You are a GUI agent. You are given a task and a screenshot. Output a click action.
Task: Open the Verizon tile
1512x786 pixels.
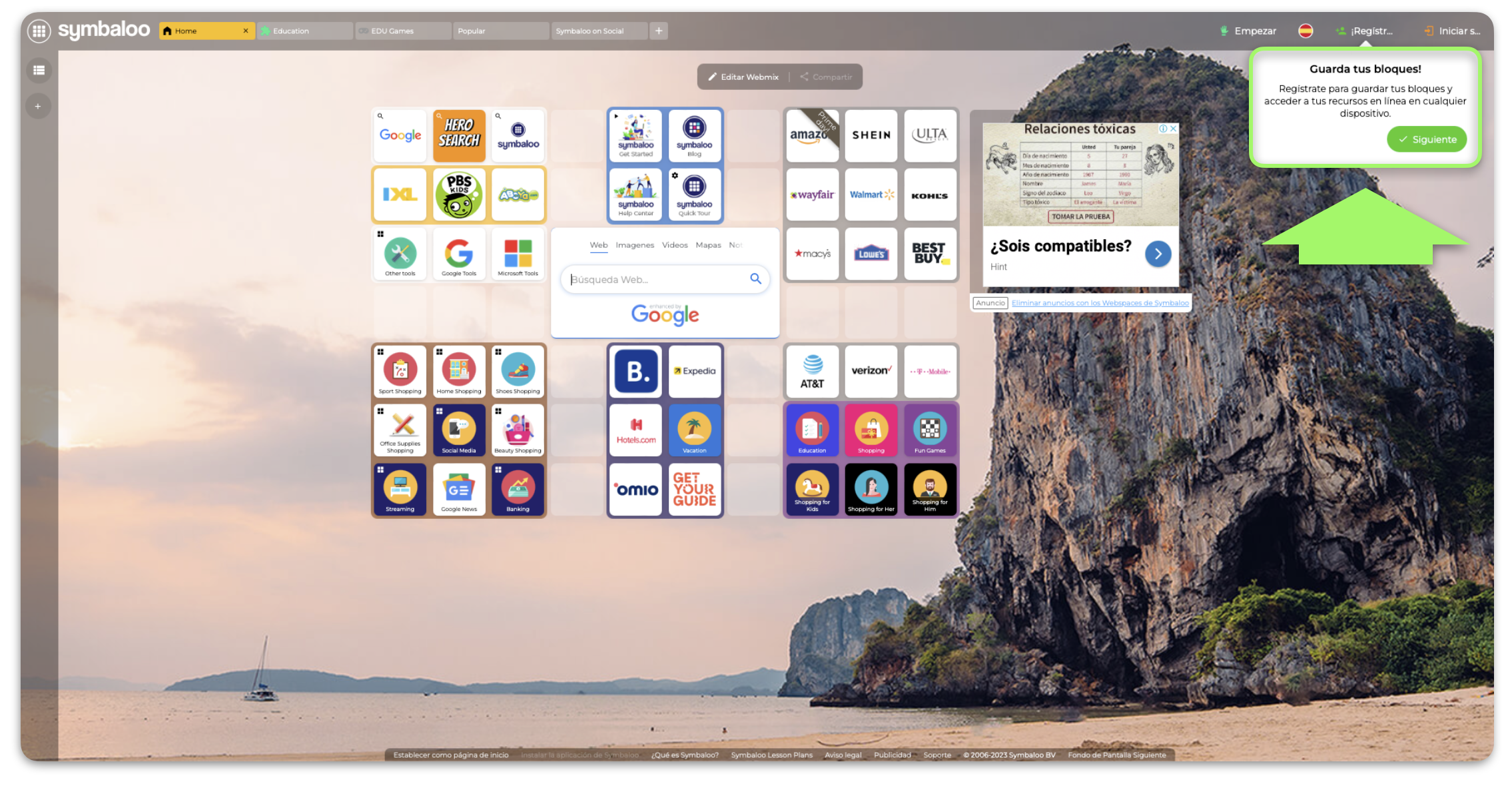(871, 372)
